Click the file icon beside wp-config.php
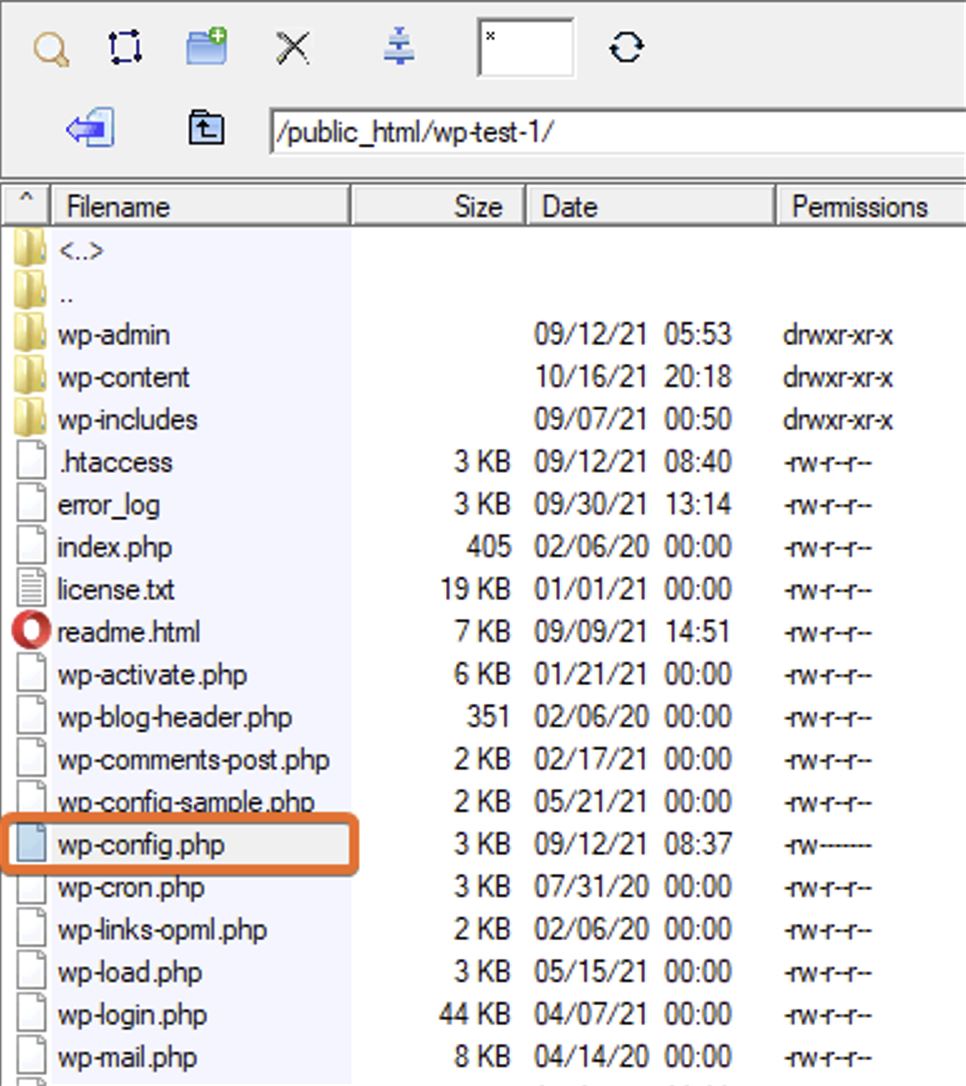Image resolution: width=966 pixels, height=1086 pixels. (31, 844)
